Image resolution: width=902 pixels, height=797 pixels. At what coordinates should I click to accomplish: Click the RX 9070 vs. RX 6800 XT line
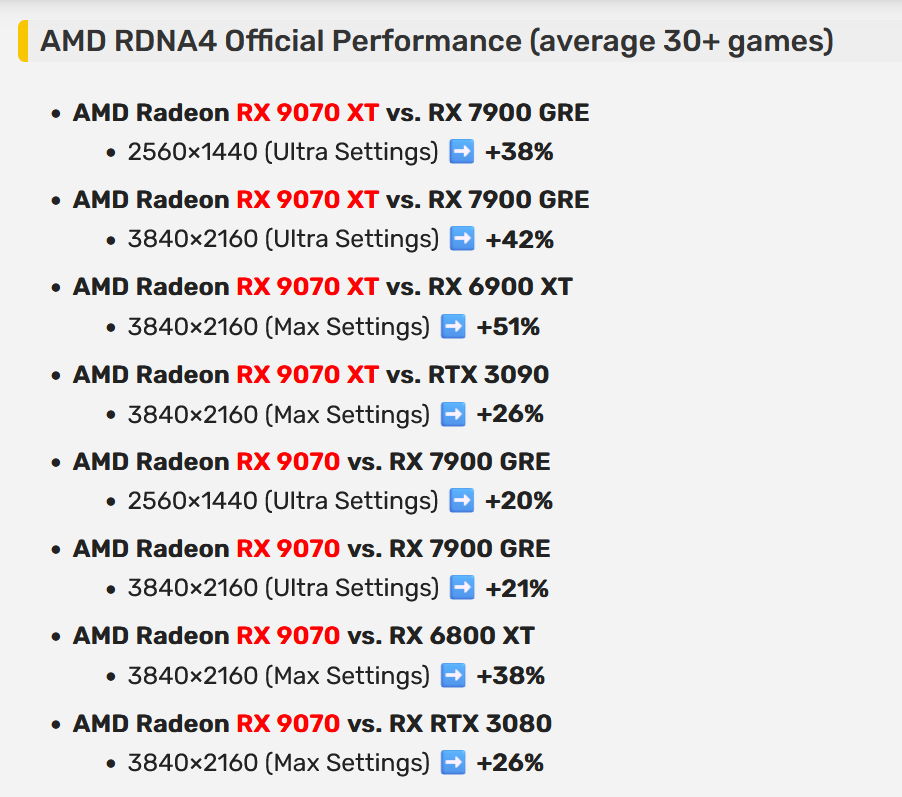(303, 636)
